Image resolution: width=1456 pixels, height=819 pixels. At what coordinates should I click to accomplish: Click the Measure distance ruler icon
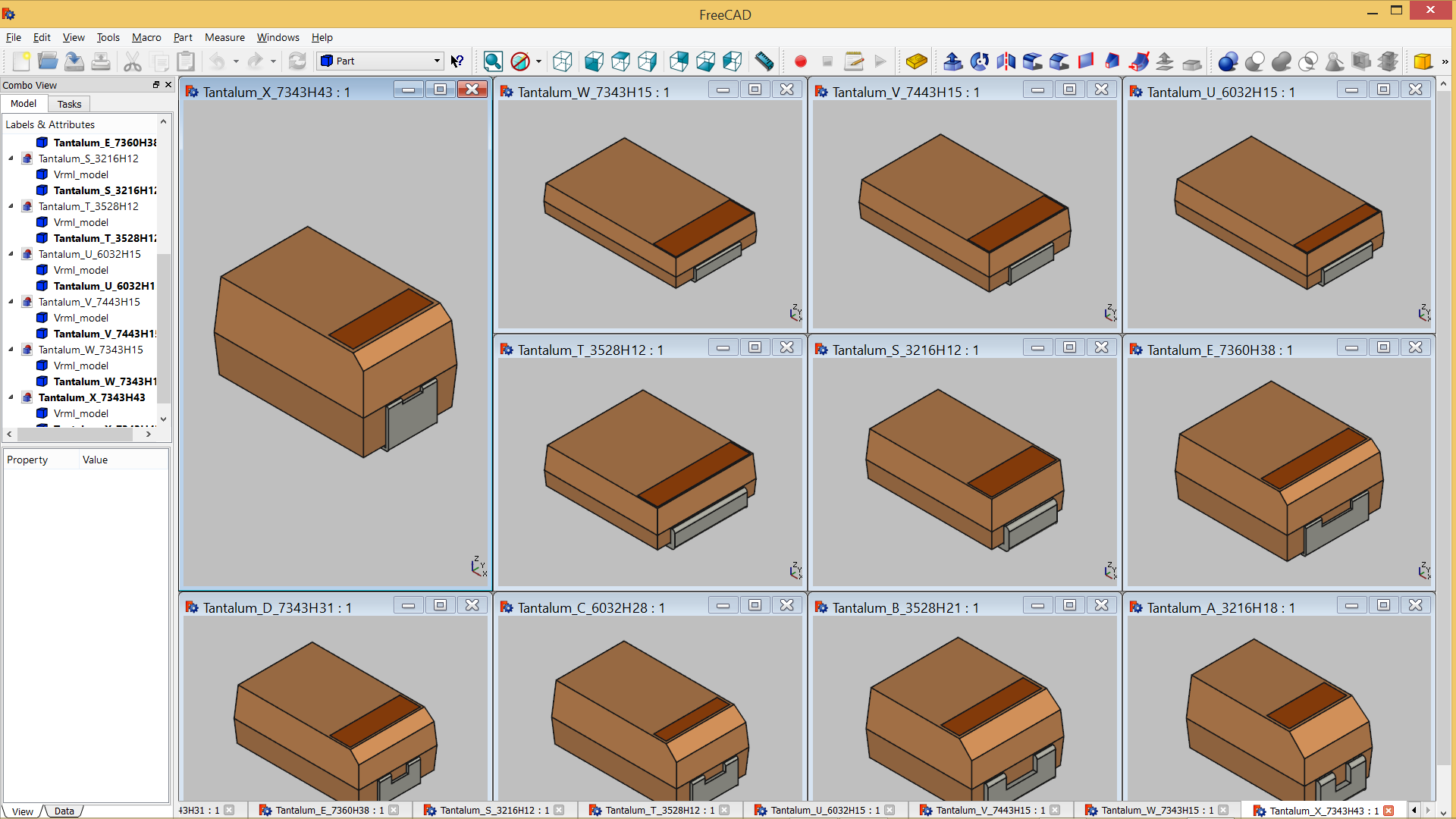(x=764, y=61)
